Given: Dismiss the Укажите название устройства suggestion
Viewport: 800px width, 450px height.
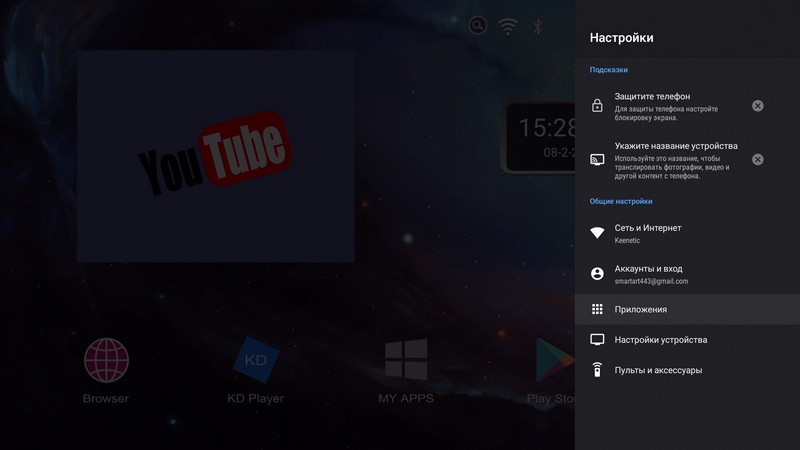Looking at the screenshot, I should pos(758,159).
